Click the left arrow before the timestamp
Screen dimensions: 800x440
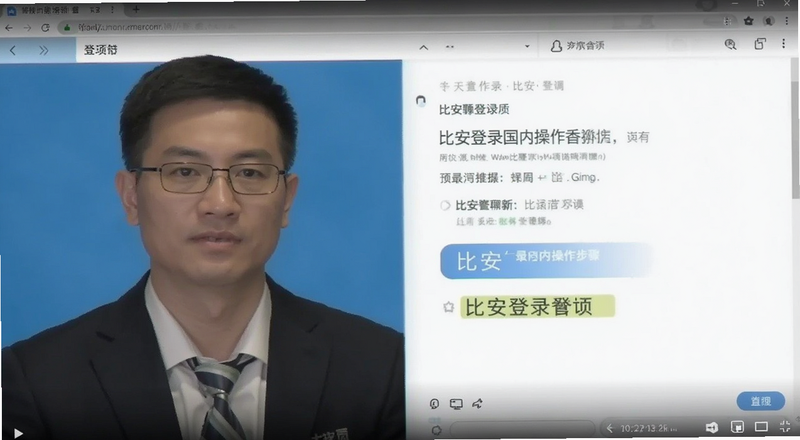[x=609, y=428]
